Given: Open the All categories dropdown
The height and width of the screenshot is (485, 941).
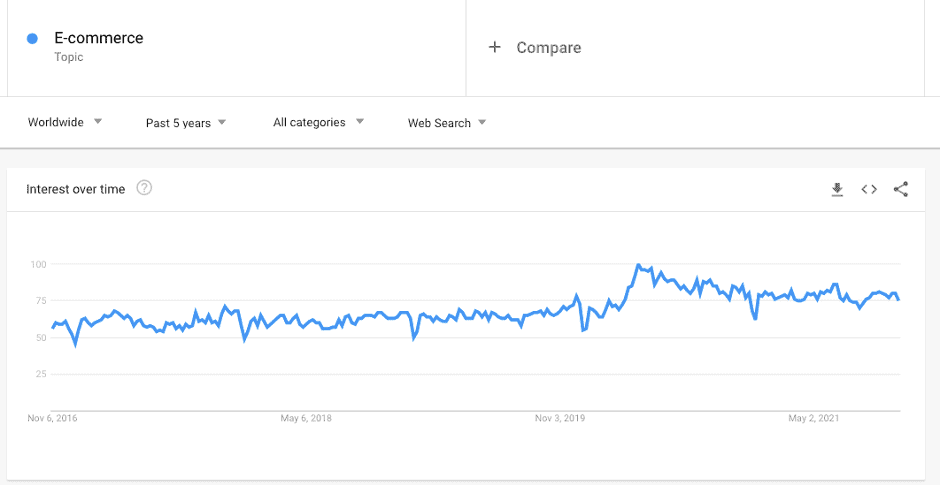Looking at the screenshot, I should tap(319, 122).
